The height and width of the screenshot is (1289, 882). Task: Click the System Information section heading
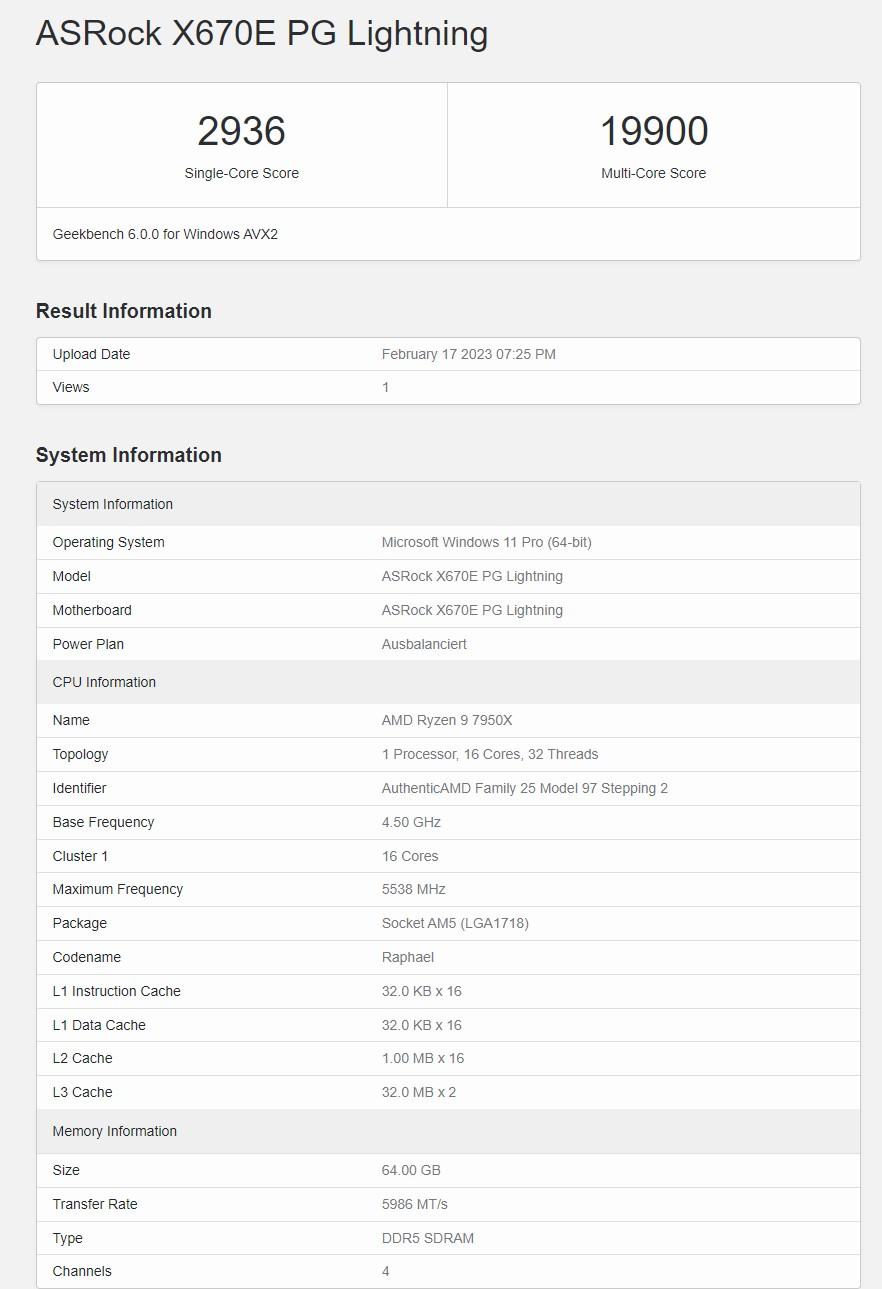129,455
